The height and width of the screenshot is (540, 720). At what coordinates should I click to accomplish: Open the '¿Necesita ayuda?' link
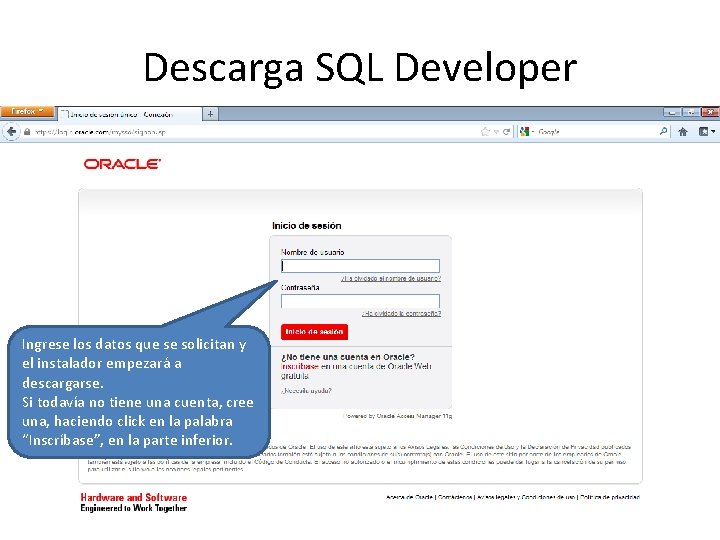306,391
